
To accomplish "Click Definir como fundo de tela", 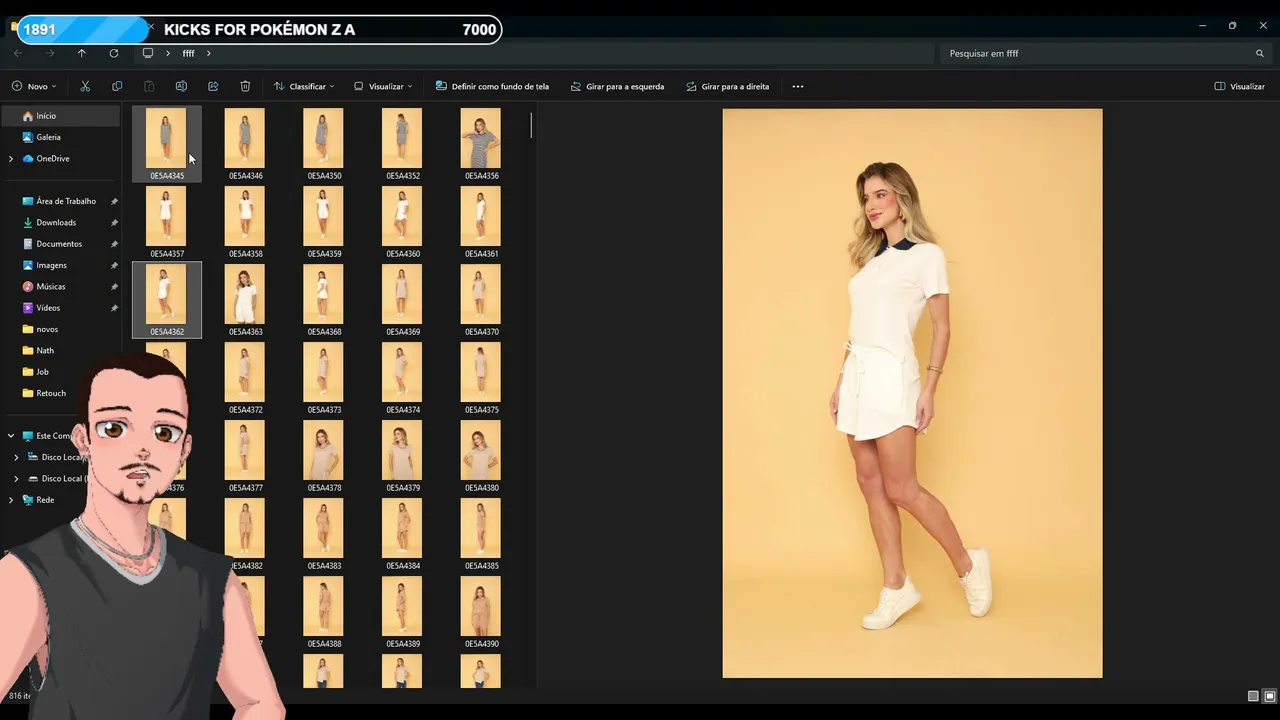I will [492, 86].
